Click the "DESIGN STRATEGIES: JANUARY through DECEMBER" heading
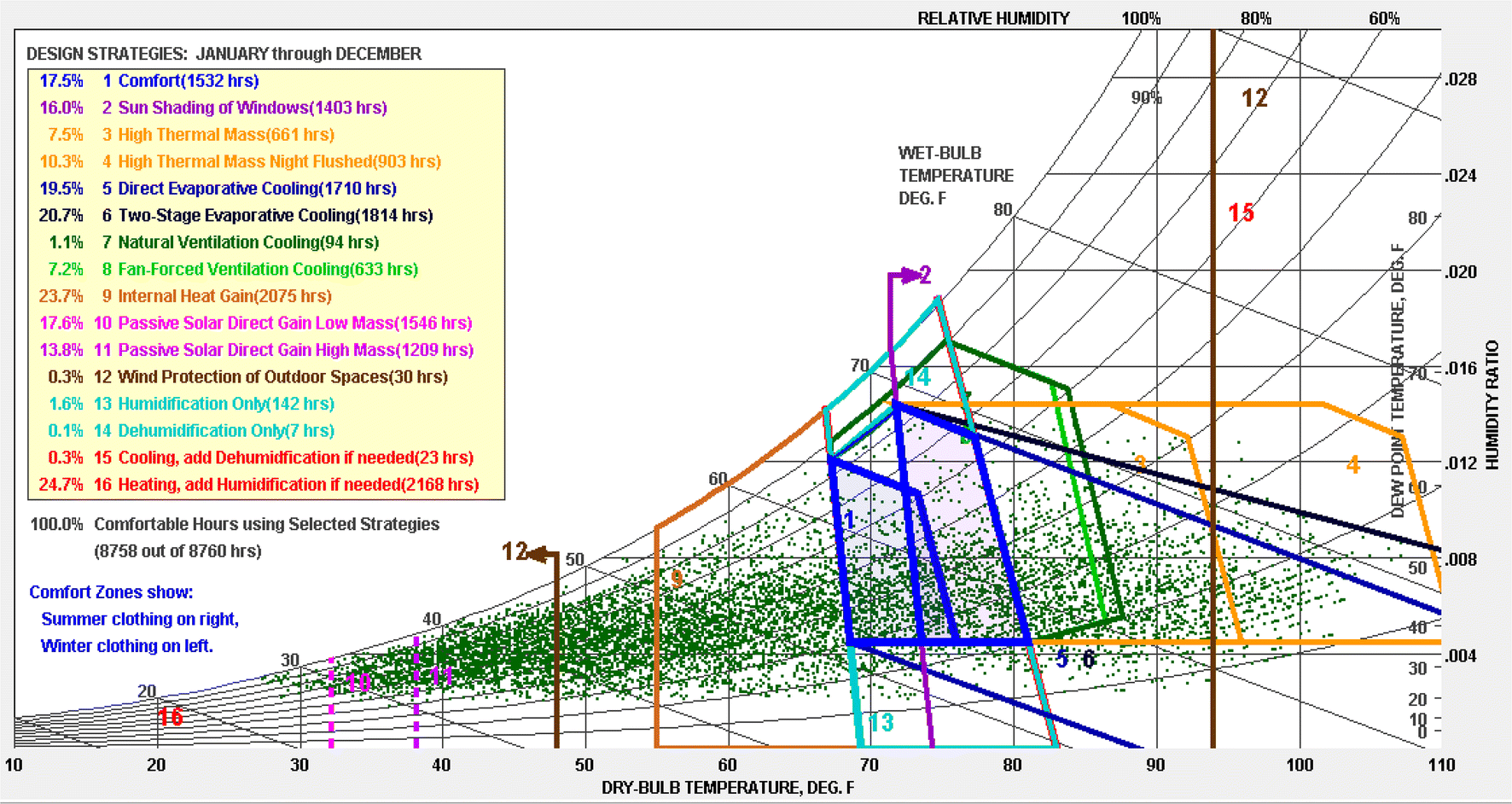The width and height of the screenshot is (1512, 804). point(224,54)
